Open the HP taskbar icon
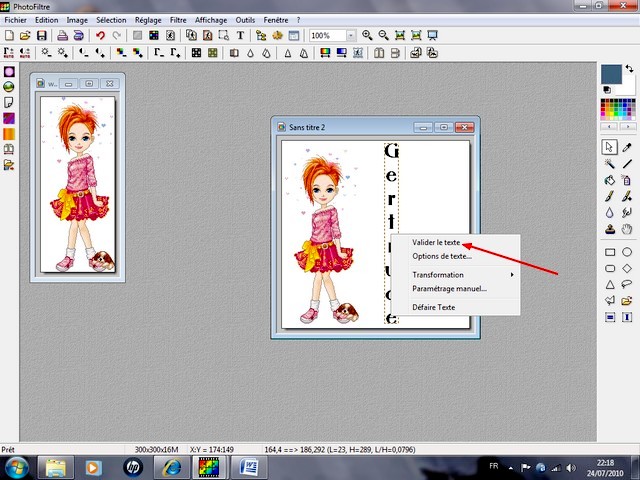Viewport: 640px width, 480px height. point(133,468)
